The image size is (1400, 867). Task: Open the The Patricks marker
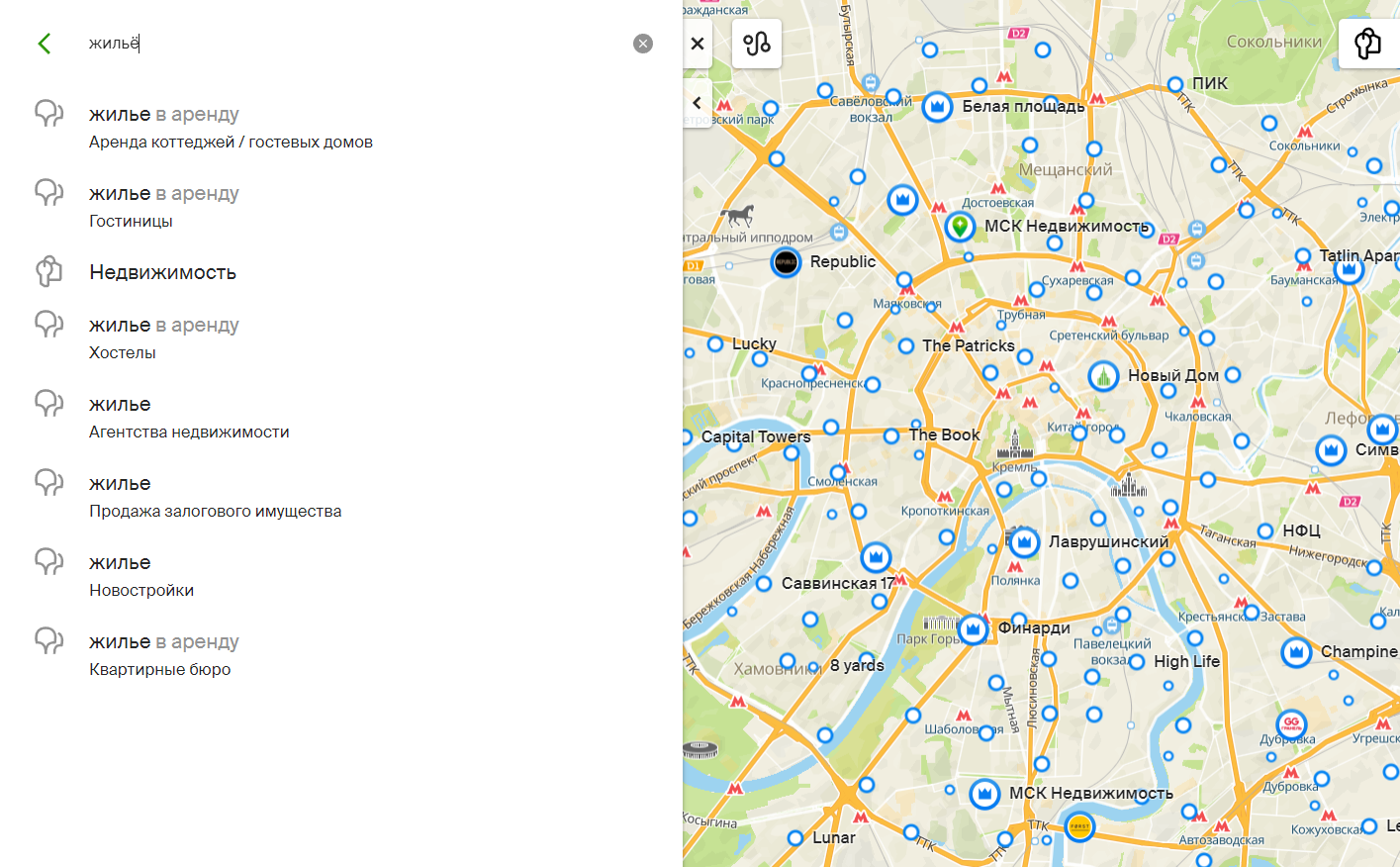906,345
